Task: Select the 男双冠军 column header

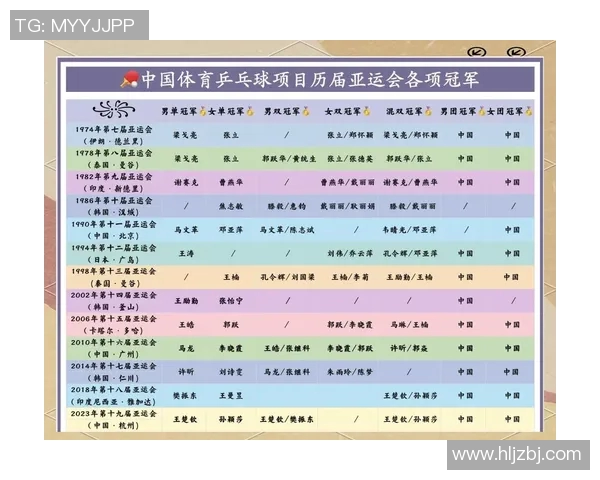Action: click(282, 111)
